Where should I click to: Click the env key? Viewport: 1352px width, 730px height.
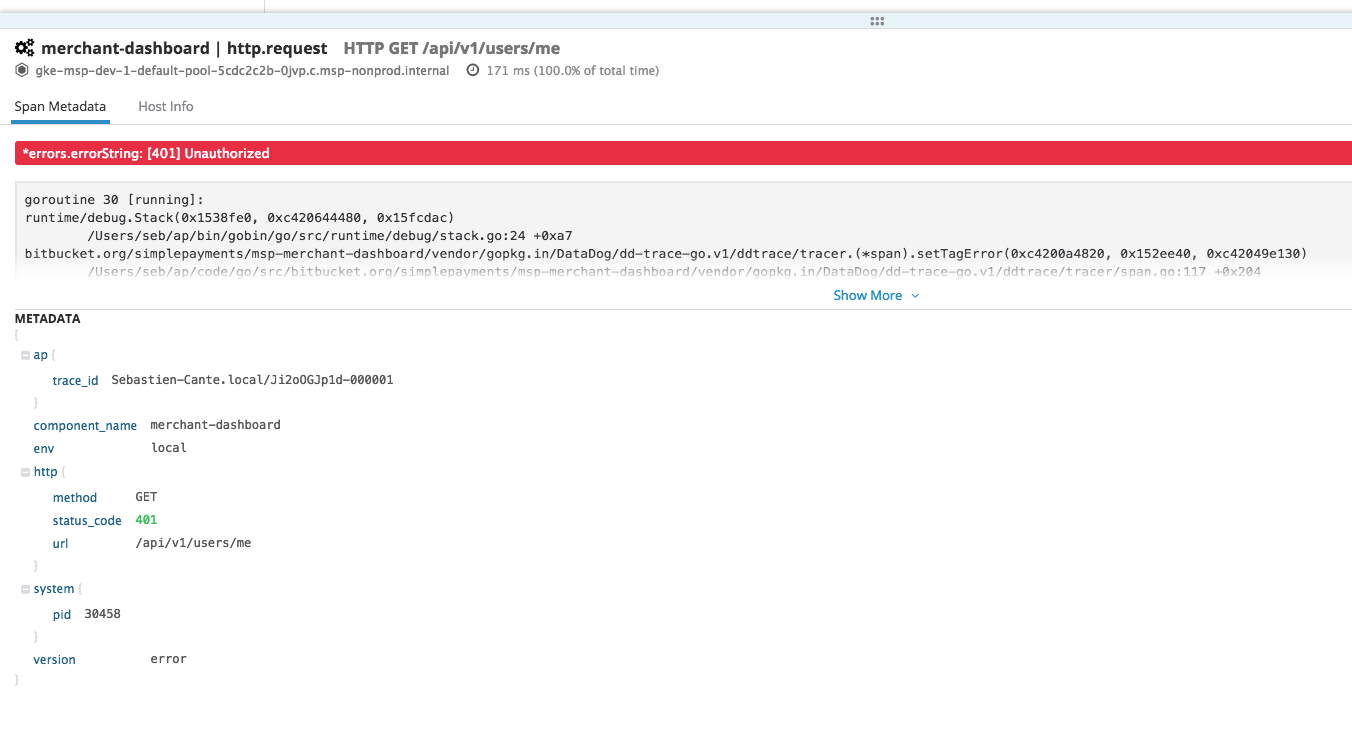44,449
